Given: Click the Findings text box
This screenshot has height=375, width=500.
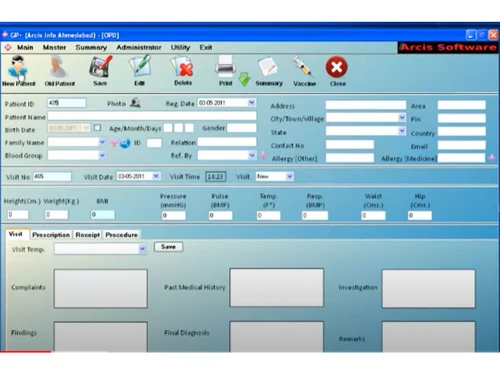Looking at the screenshot, I should tap(101, 337).
